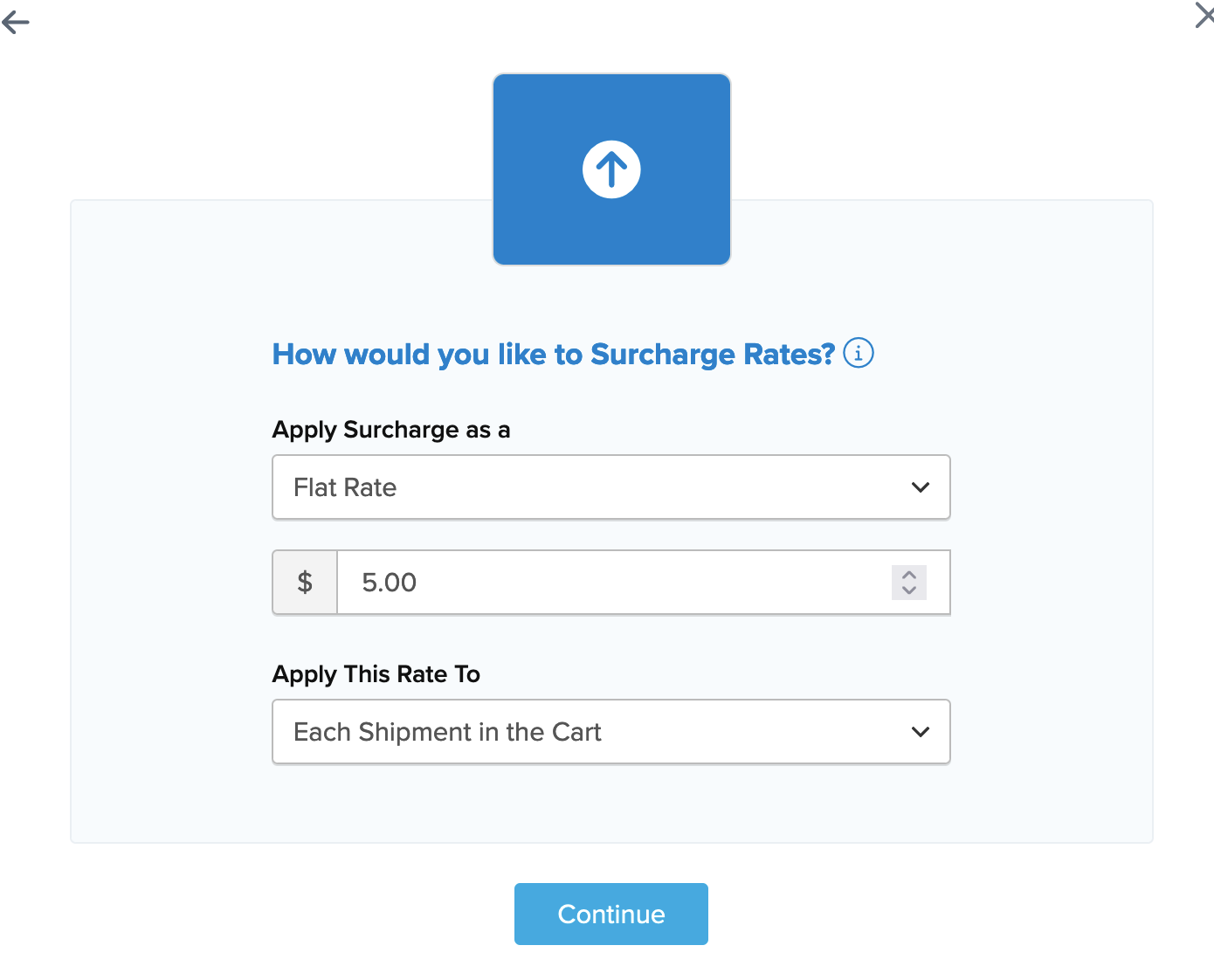Click the 'Apply Surcharge as a' label
1214x980 pixels.
pos(391,430)
